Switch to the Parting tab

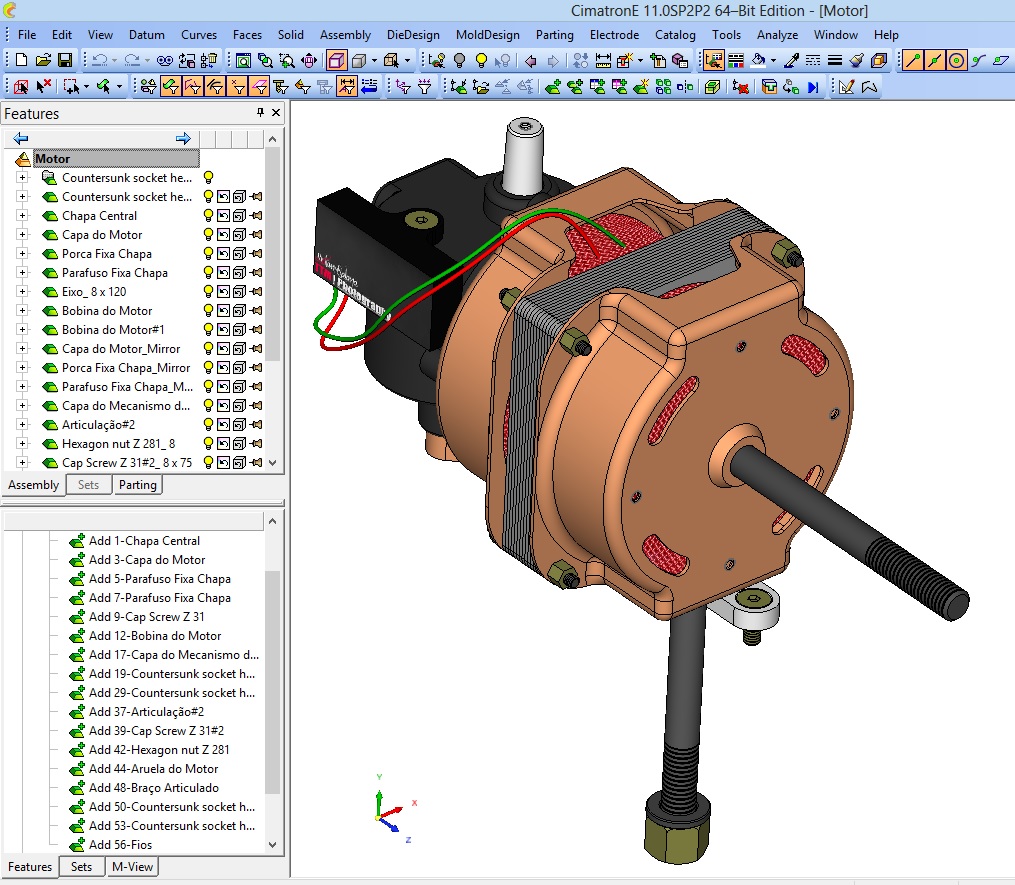pos(137,485)
